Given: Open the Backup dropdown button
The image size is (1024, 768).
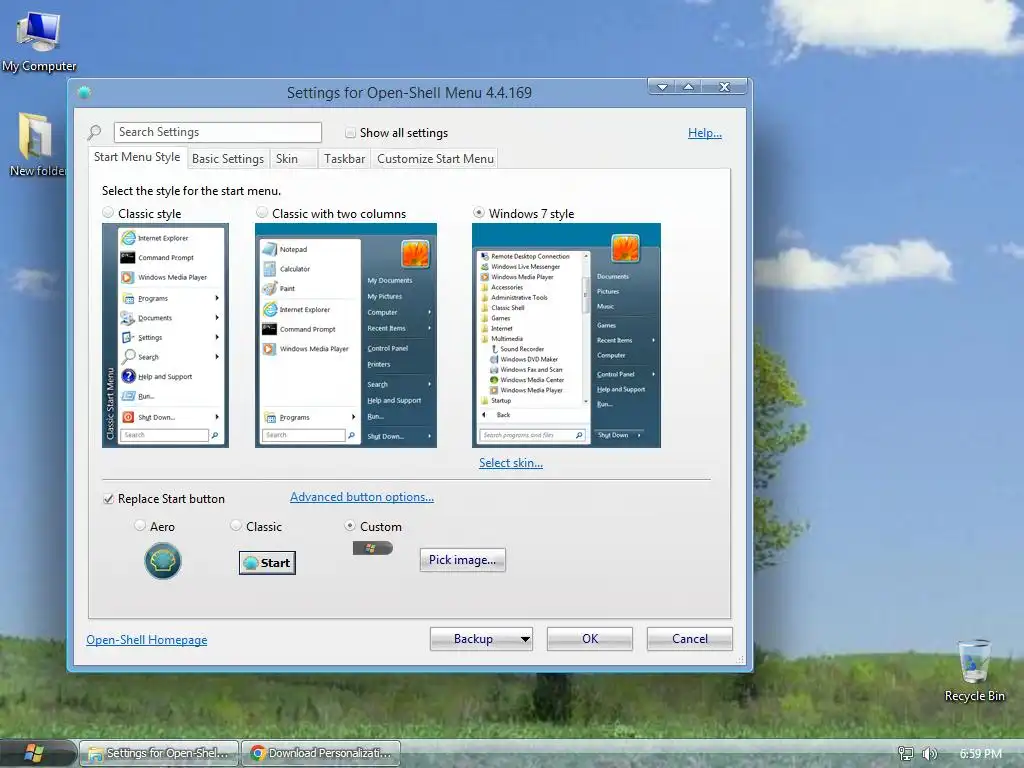Looking at the screenshot, I should point(481,639).
